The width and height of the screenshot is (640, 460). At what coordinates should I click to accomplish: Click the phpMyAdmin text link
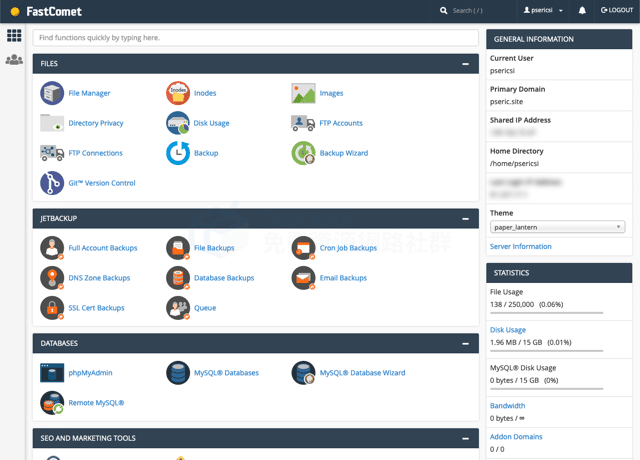pos(90,373)
